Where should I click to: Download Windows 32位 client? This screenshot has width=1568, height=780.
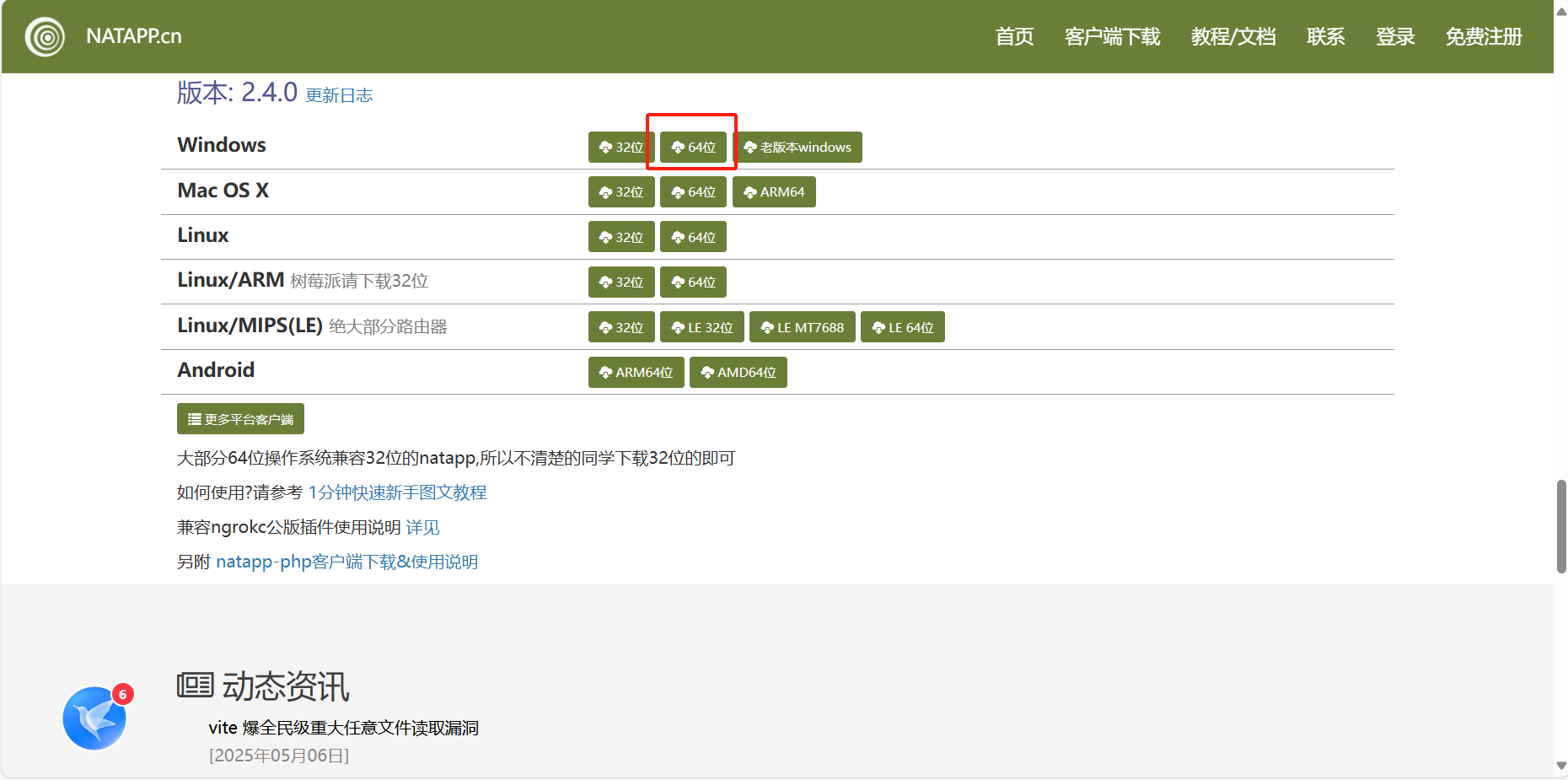tap(621, 147)
